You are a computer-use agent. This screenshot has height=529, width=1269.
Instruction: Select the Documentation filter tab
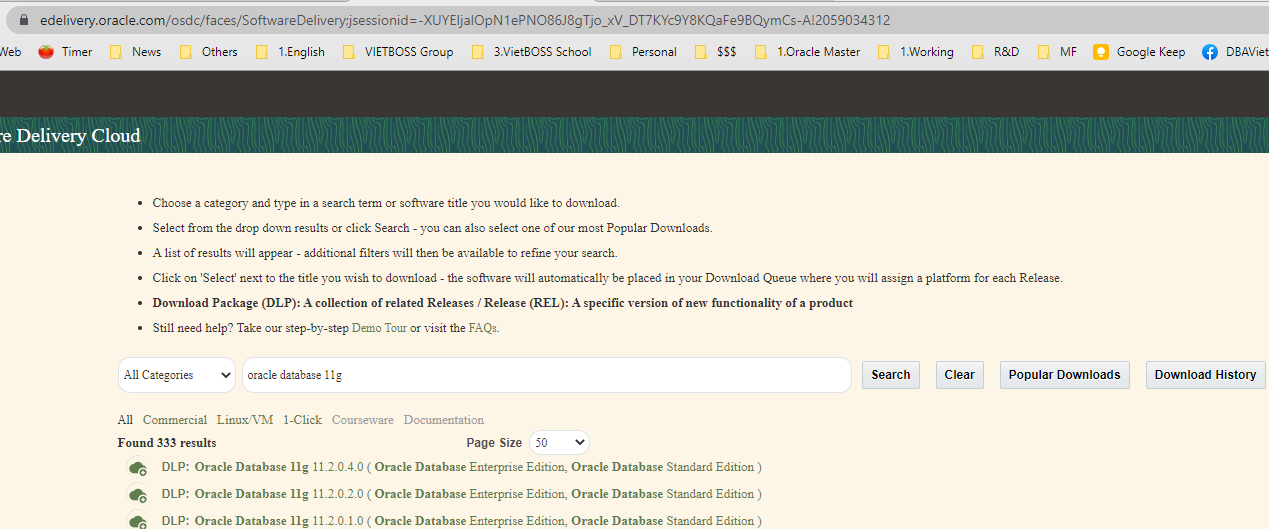(444, 420)
